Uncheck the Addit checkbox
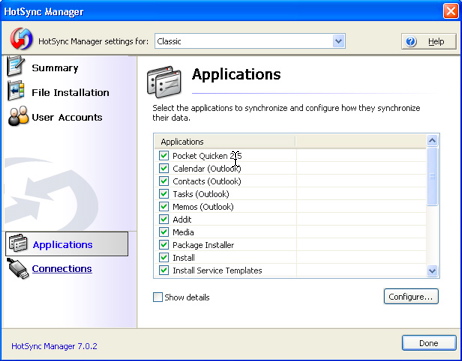Screen dimensions: 462x361 (164, 219)
